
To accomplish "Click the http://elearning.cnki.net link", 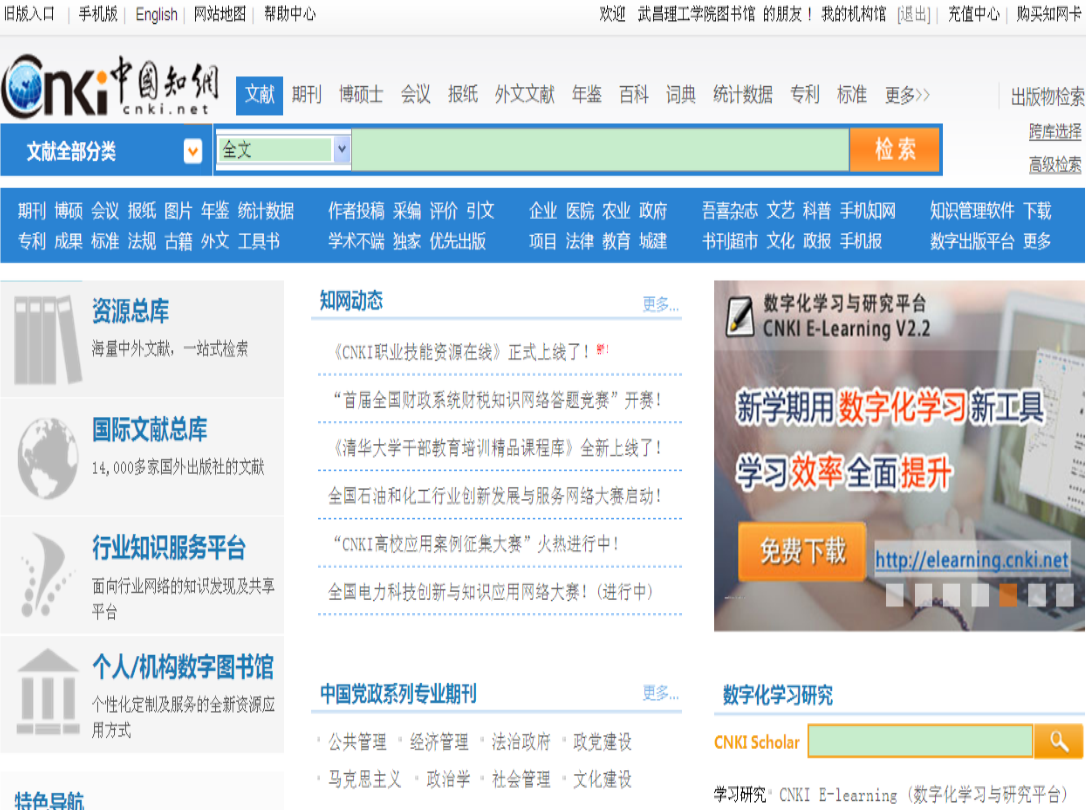I will 972,559.
